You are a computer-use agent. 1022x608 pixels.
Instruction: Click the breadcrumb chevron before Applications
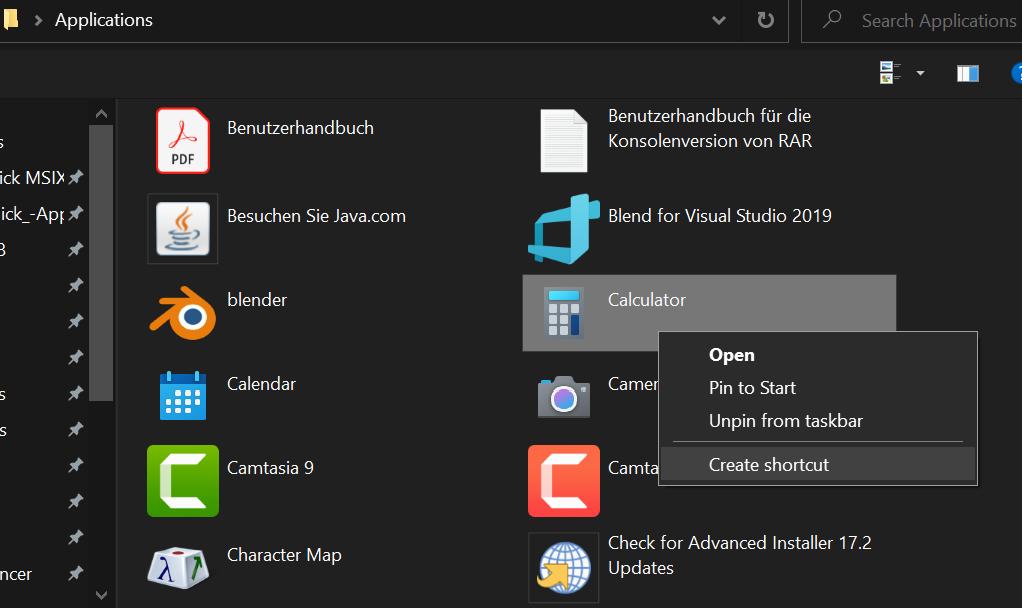tap(38, 20)
